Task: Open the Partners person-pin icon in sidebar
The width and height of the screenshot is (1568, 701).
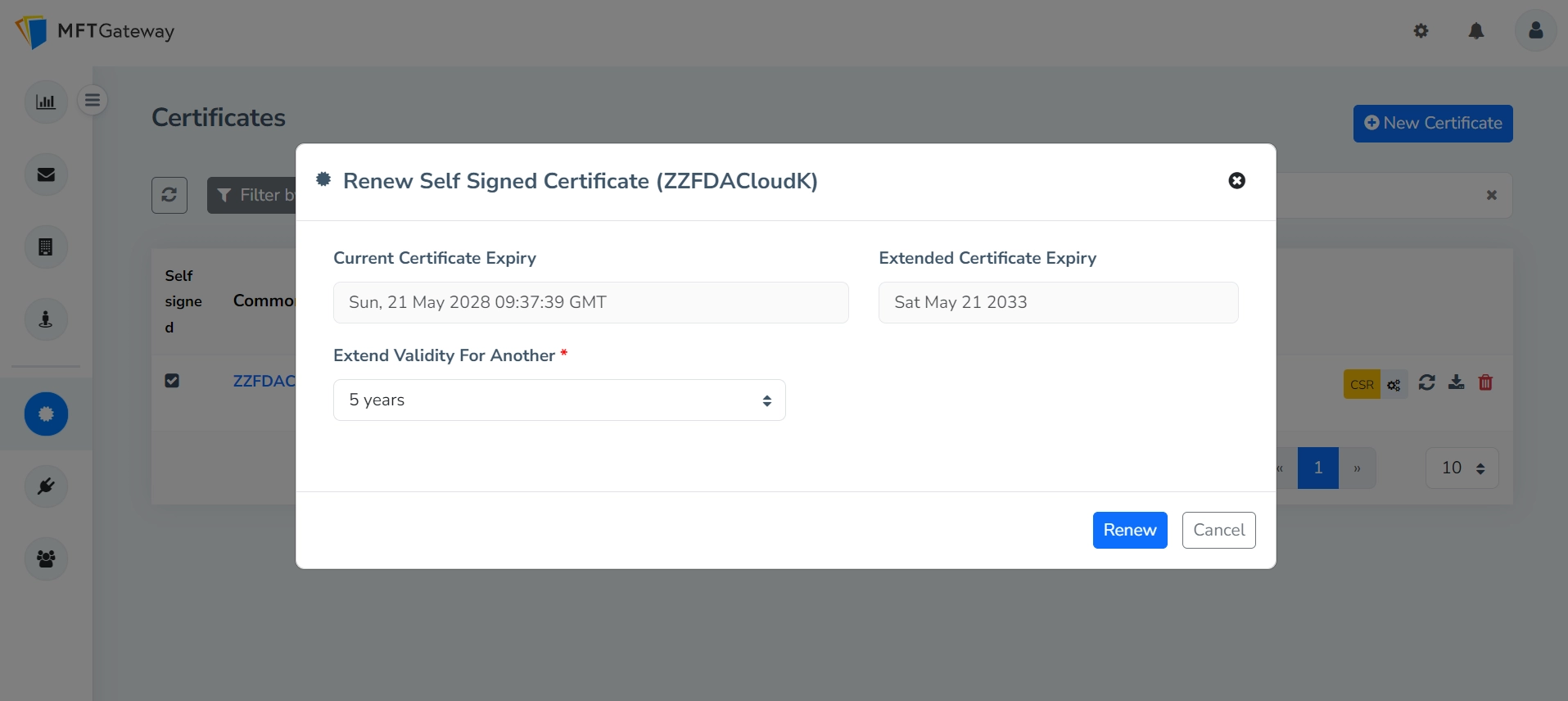Action: click(45, 319)
